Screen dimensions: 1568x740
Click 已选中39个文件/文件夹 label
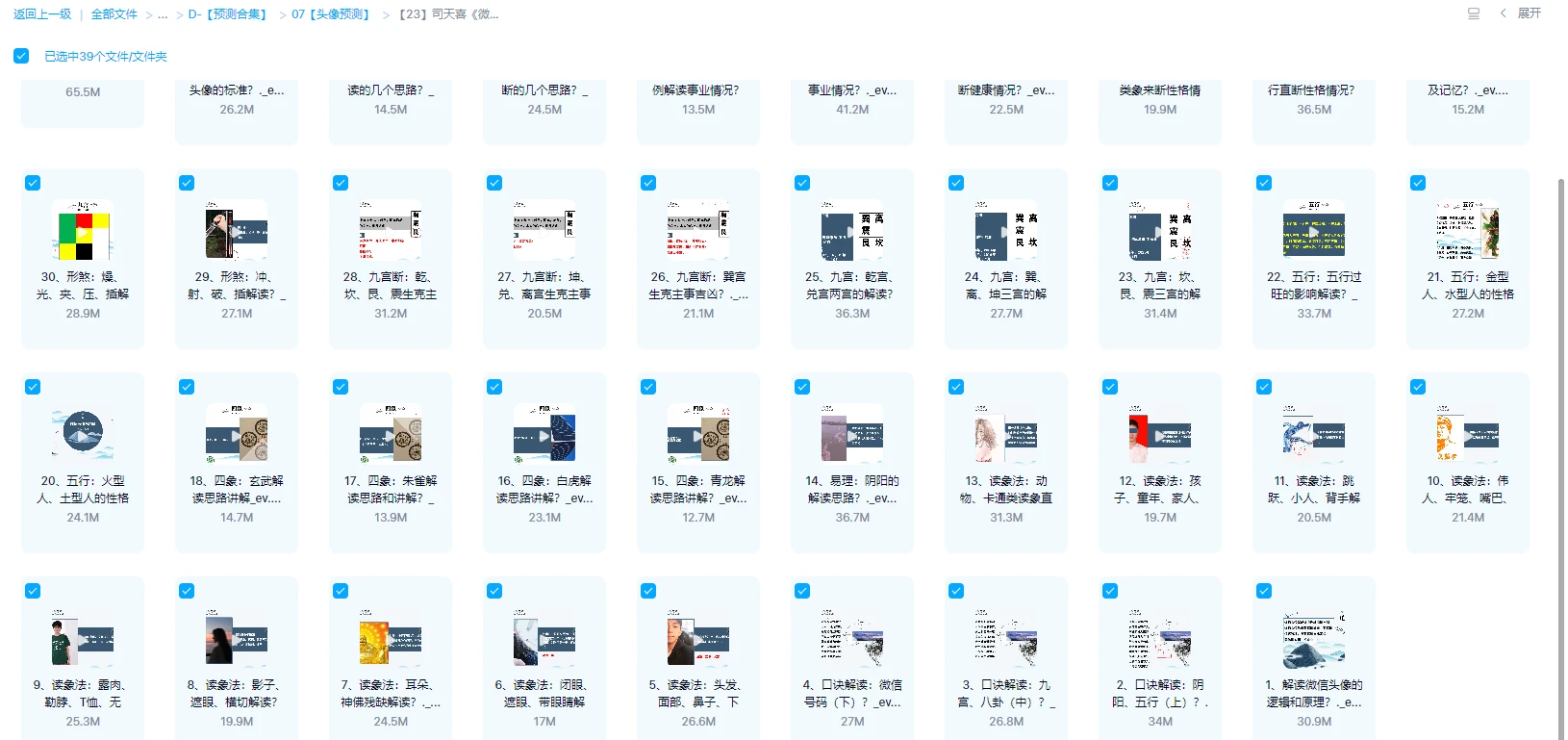pos(106,57)
